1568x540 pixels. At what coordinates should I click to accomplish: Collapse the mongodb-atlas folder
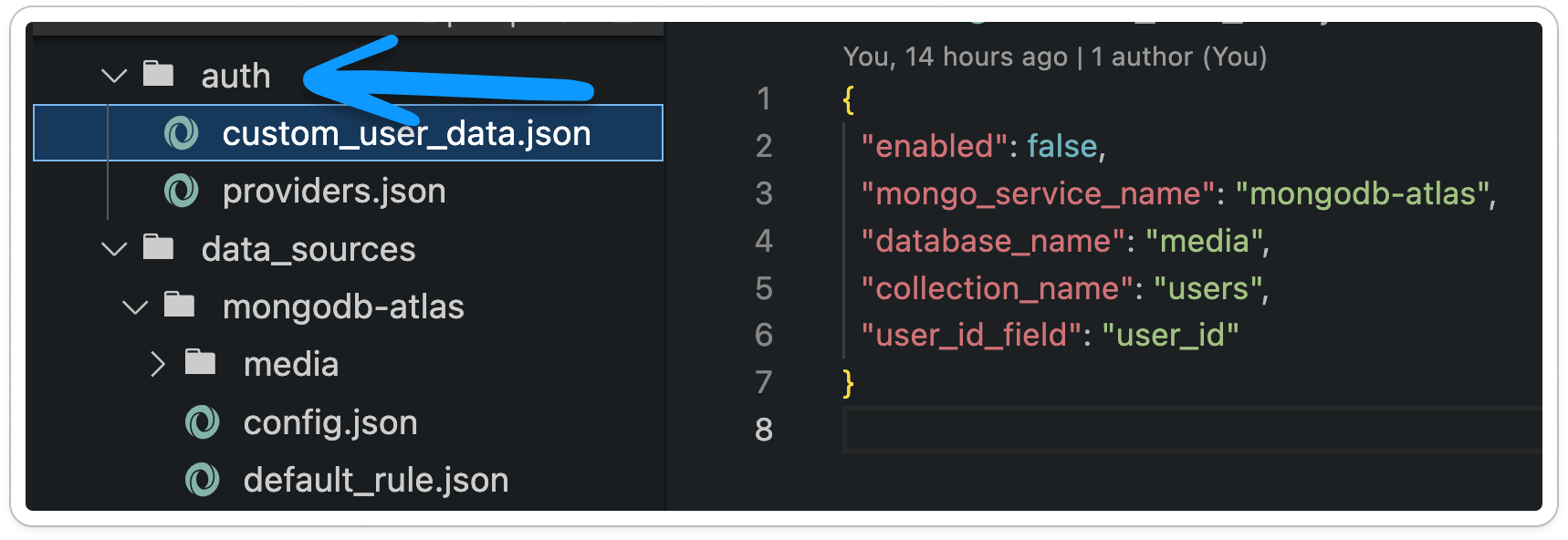tap(134, 306)
